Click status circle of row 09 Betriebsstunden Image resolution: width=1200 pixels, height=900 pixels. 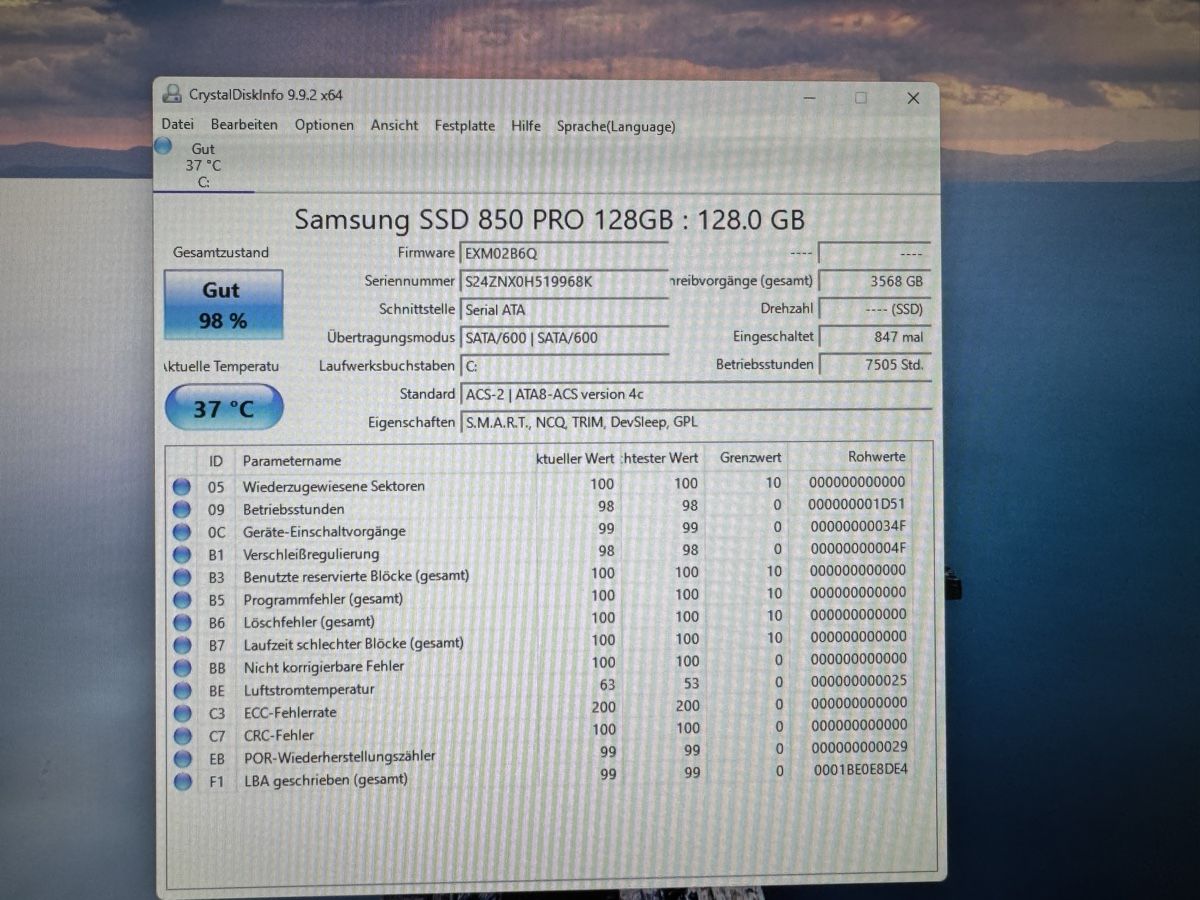pyautogui.click(x=181, y=509)
